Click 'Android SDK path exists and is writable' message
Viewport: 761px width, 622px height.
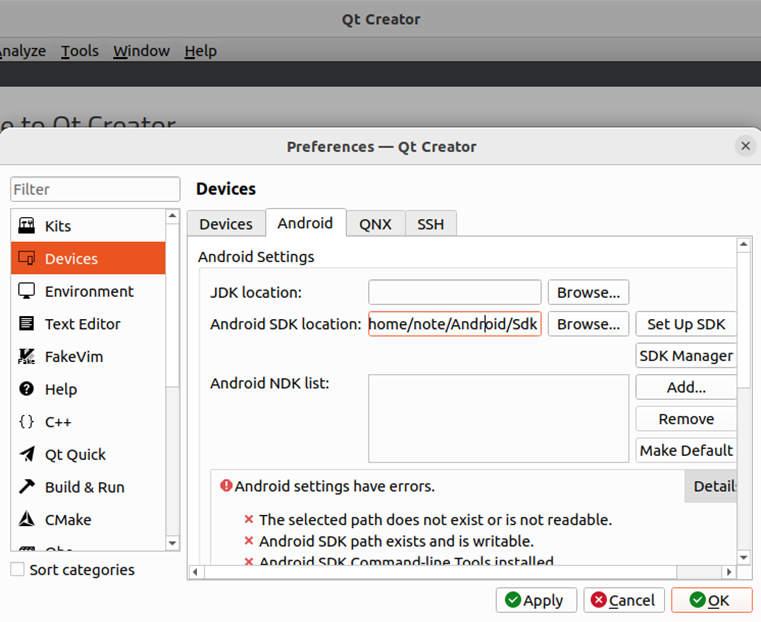click(396, 541)
